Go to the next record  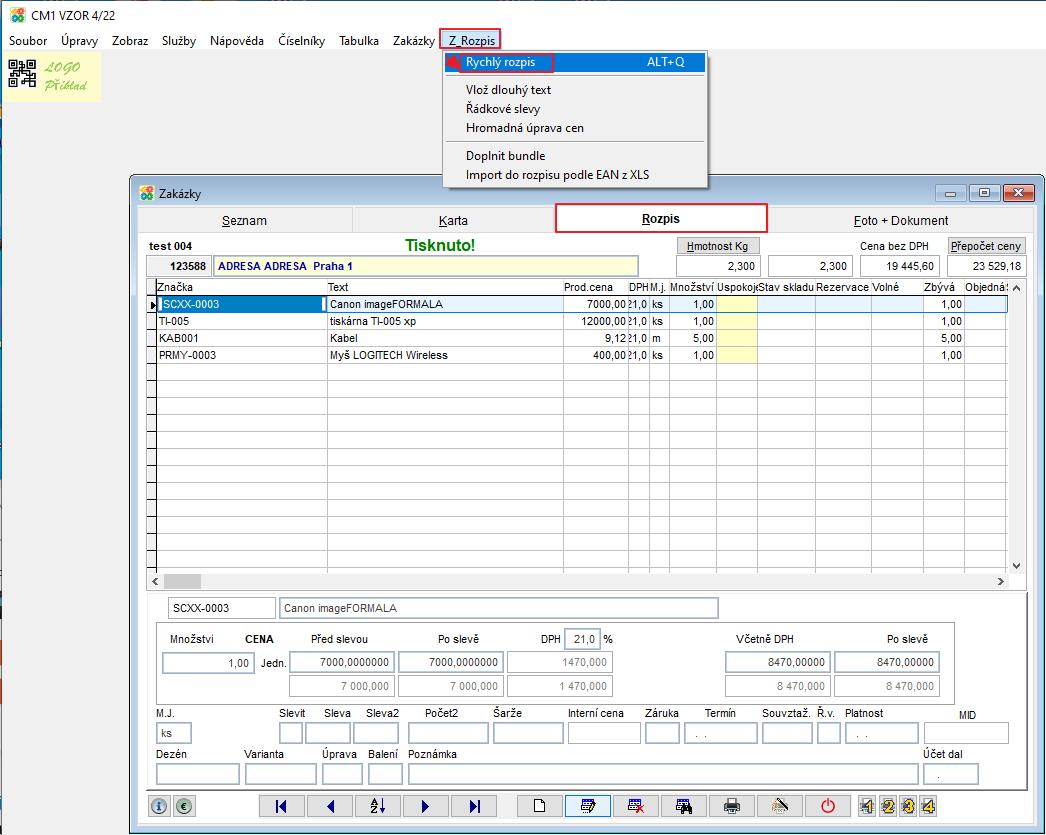[426, 806]
